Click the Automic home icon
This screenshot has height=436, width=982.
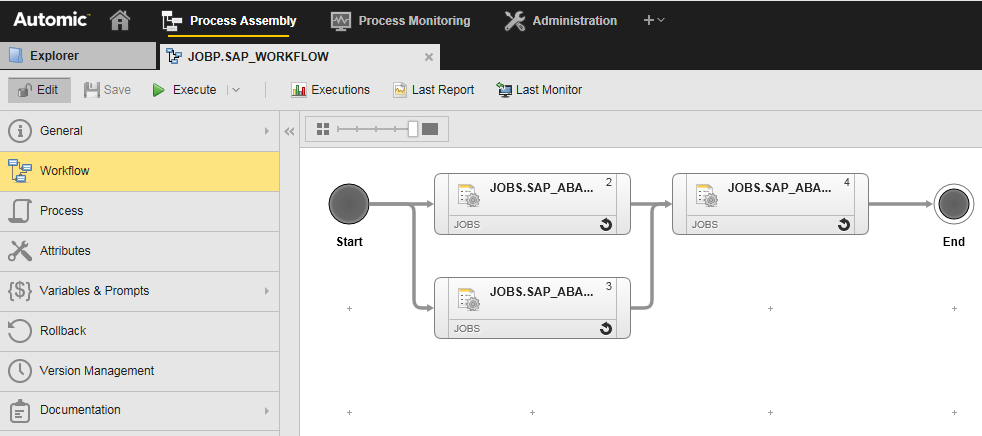click(120, 20)
